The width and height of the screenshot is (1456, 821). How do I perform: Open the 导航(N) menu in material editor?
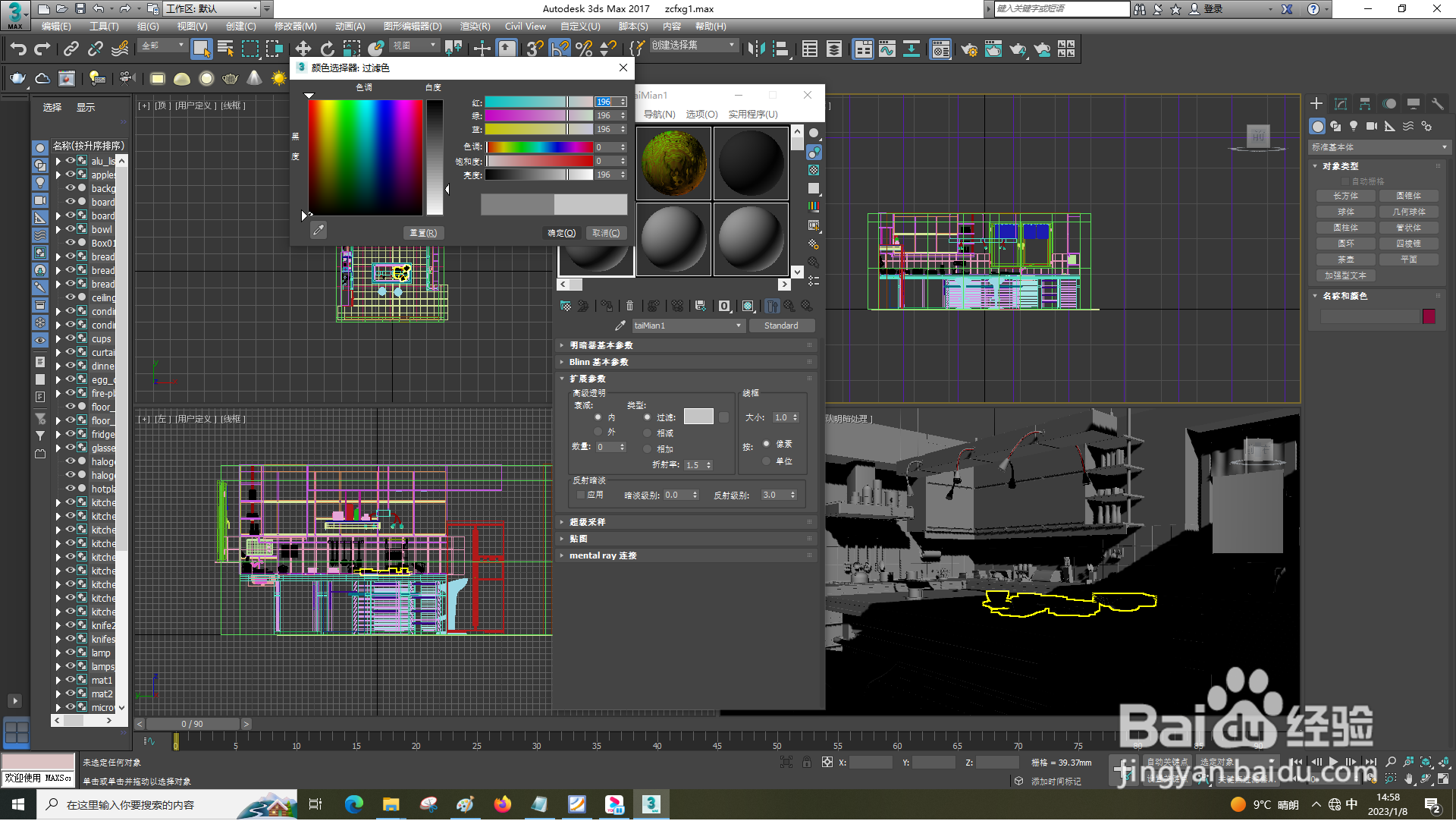[659, 115]
